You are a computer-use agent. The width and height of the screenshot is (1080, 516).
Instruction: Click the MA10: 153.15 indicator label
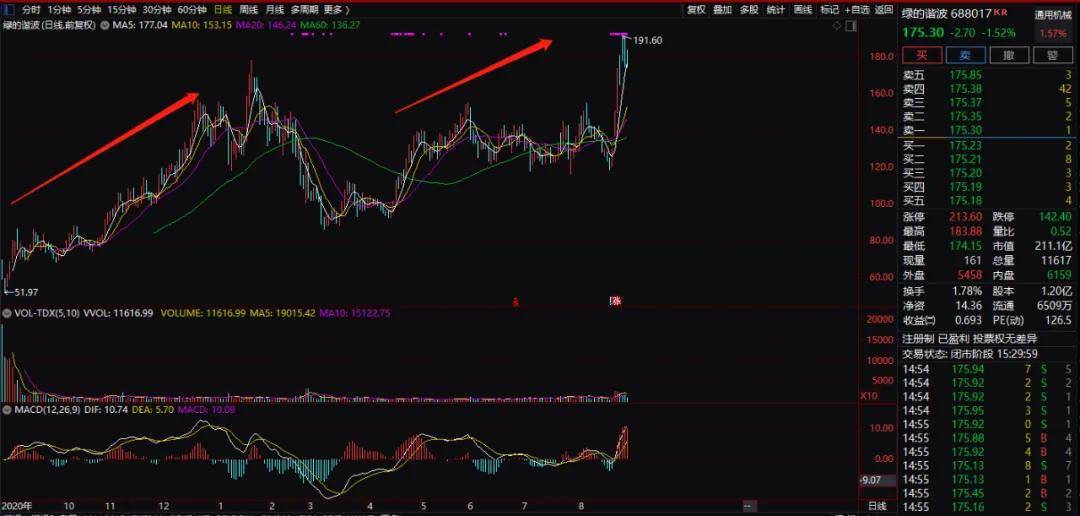point(202,25)
